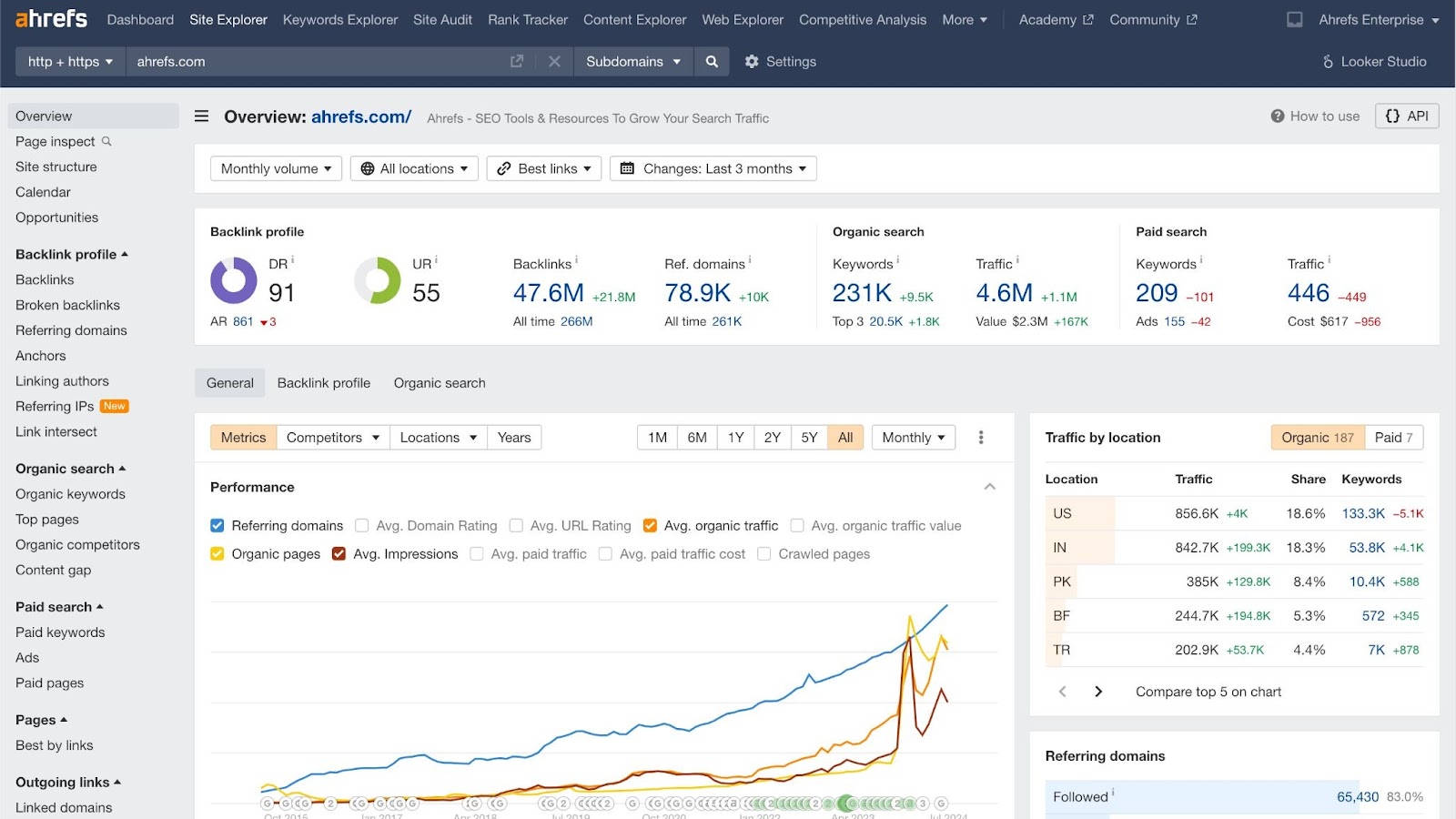Uncheck Avg. Impressions checkbox

pyautogui.click(x=339, y=553)
